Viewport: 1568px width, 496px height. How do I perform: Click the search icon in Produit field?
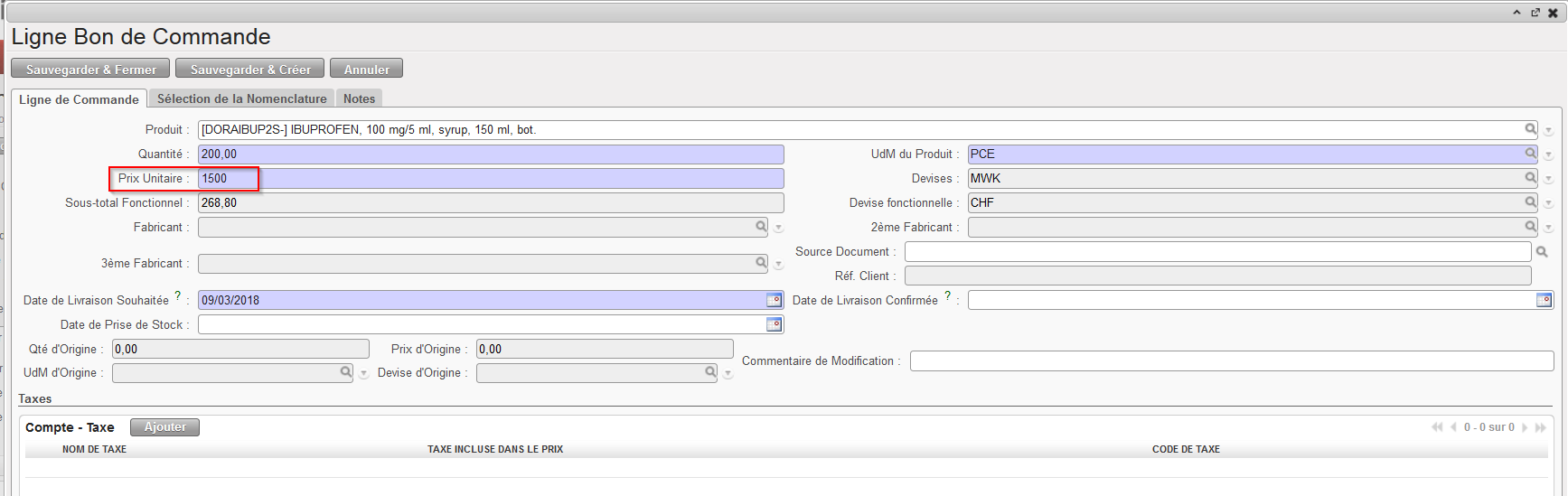click(x=1530, y=129)
